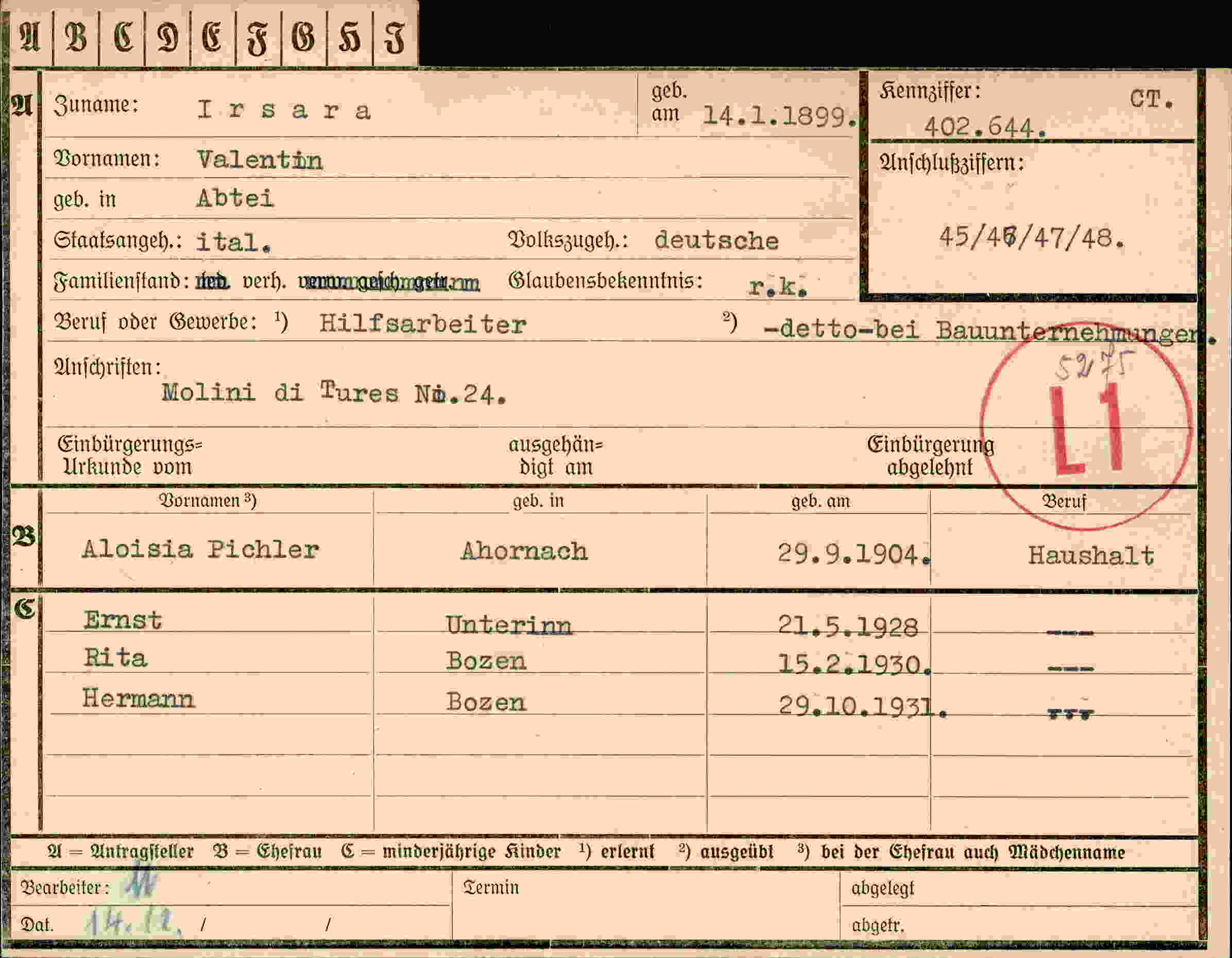Click the "Einbürgerungs-Urkunde vom" label
1232x958 pixels.
(x=130, y=456)
